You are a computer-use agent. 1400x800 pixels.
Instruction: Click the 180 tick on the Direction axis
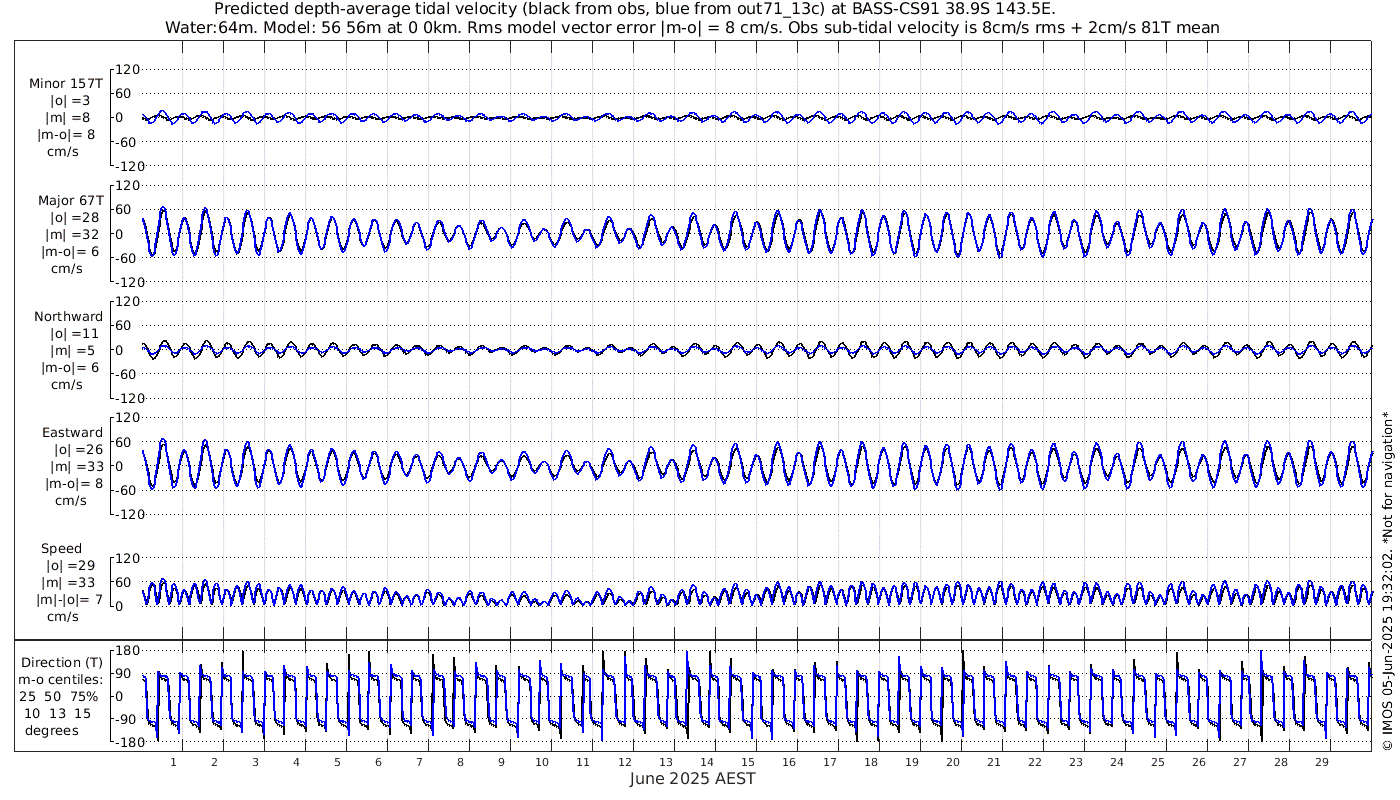pos(126,650)
